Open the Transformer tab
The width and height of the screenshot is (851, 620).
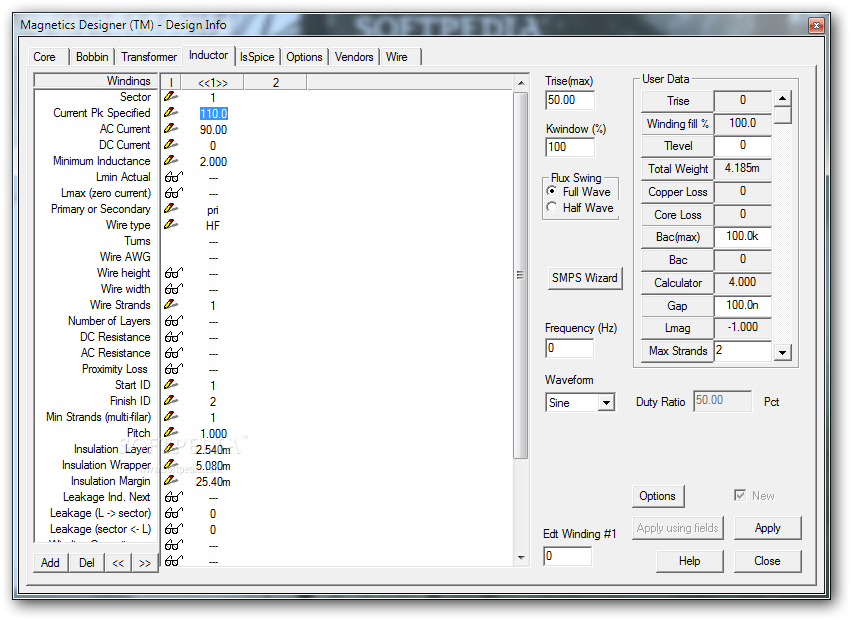(x=149, y=57)
